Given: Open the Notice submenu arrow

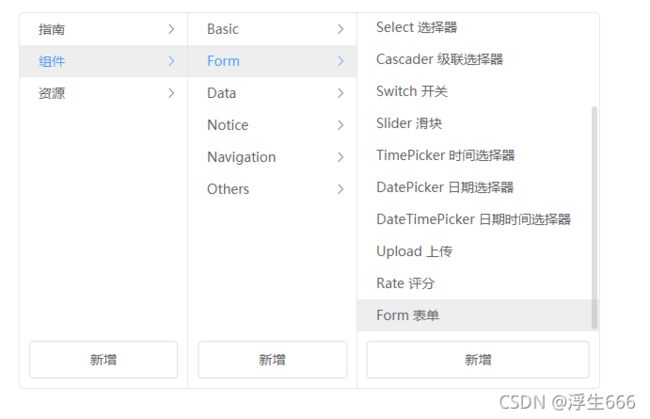Looking at the screenshot, I should [340, 125].
